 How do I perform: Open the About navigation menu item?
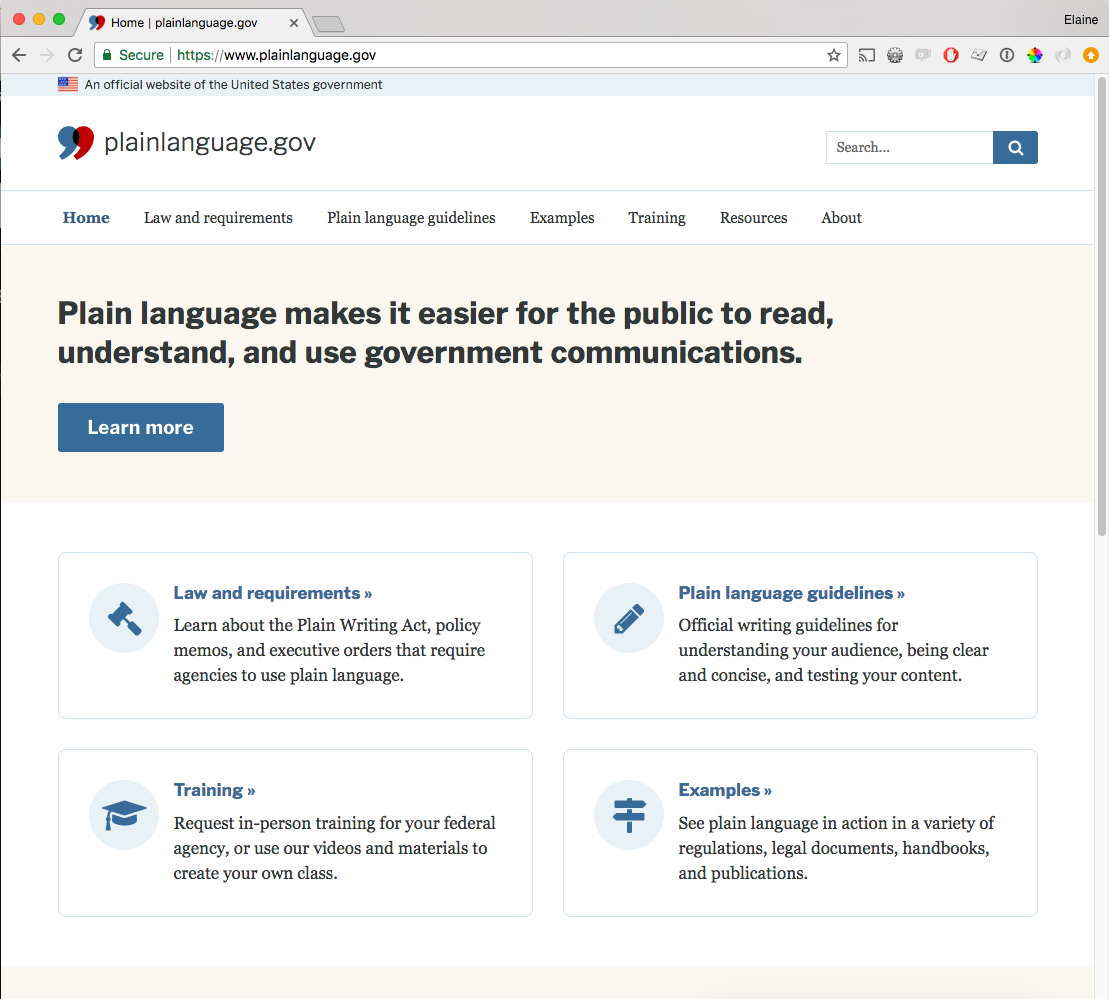840,218
